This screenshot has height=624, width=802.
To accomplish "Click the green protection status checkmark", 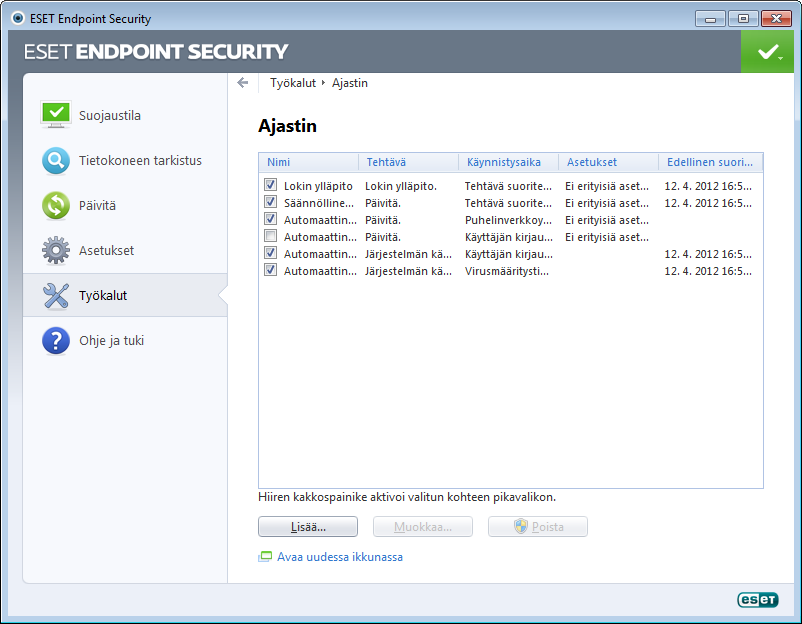I will [767, 51].
